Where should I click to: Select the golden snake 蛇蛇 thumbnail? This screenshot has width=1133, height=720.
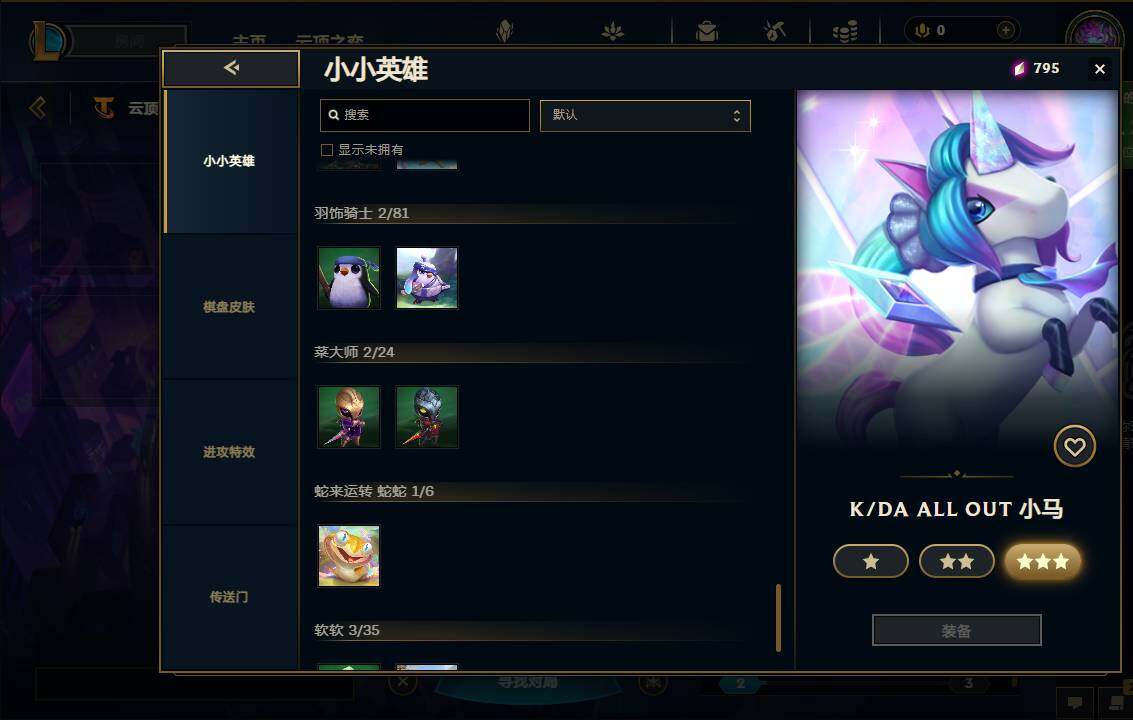coord(349,556)
